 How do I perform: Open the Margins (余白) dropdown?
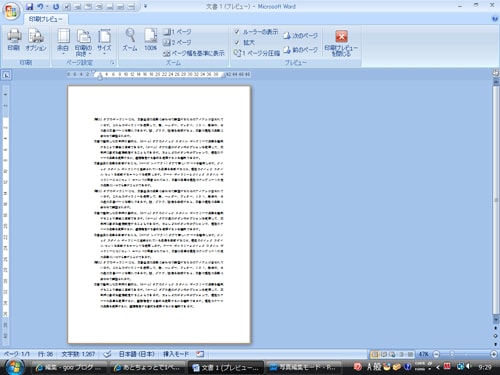(x=63, y=42)
